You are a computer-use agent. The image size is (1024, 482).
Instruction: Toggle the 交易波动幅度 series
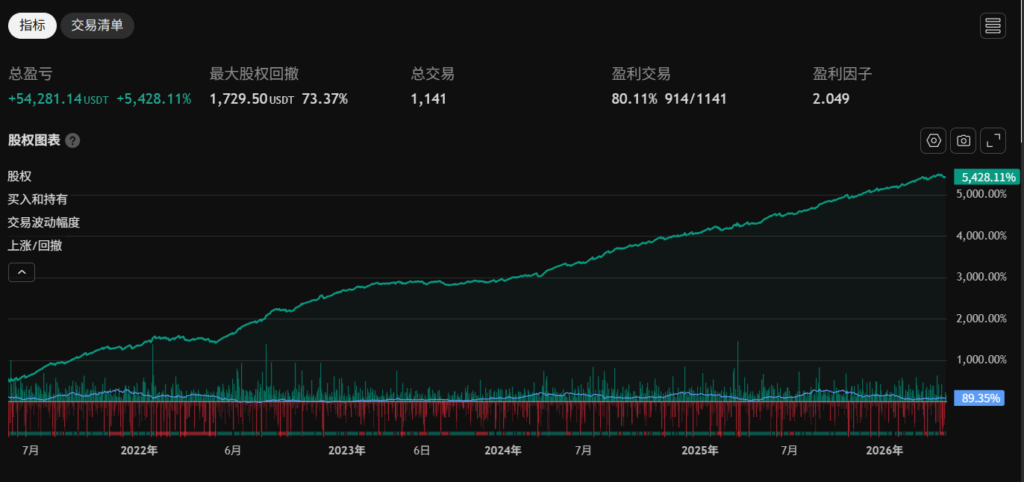pyautogui.click(x=43, y=222)
